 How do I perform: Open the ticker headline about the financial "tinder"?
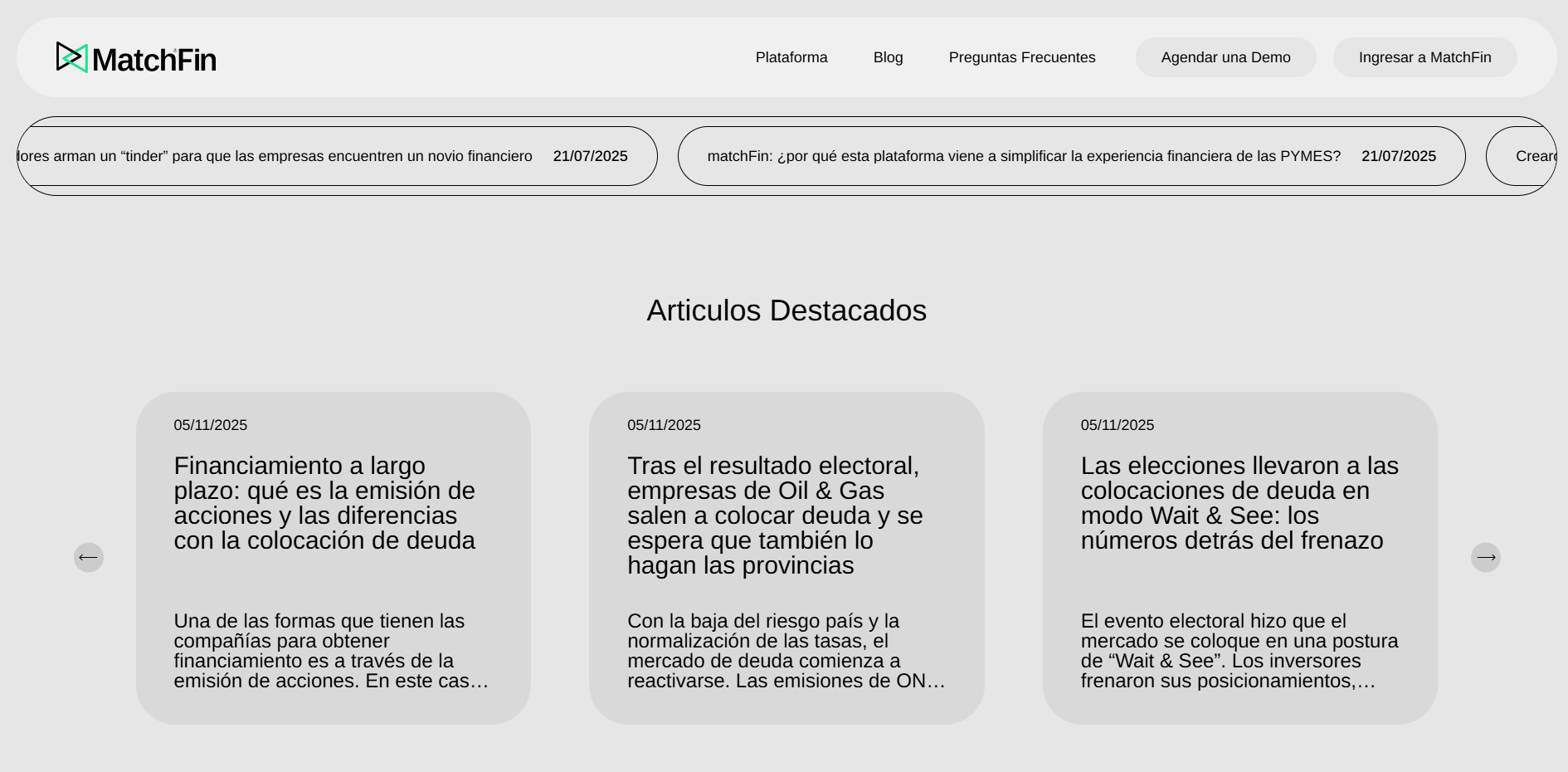point(337,156)
